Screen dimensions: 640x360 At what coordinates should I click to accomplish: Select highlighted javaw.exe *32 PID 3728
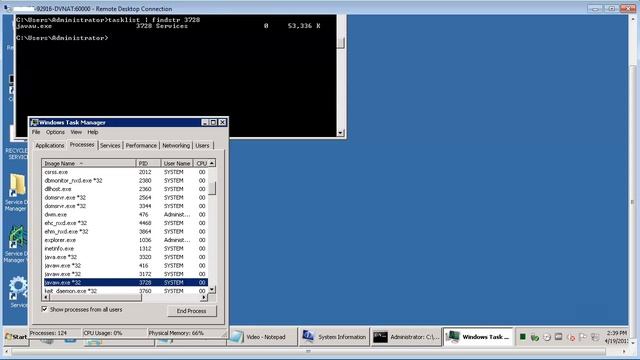(x=125, y=282)
